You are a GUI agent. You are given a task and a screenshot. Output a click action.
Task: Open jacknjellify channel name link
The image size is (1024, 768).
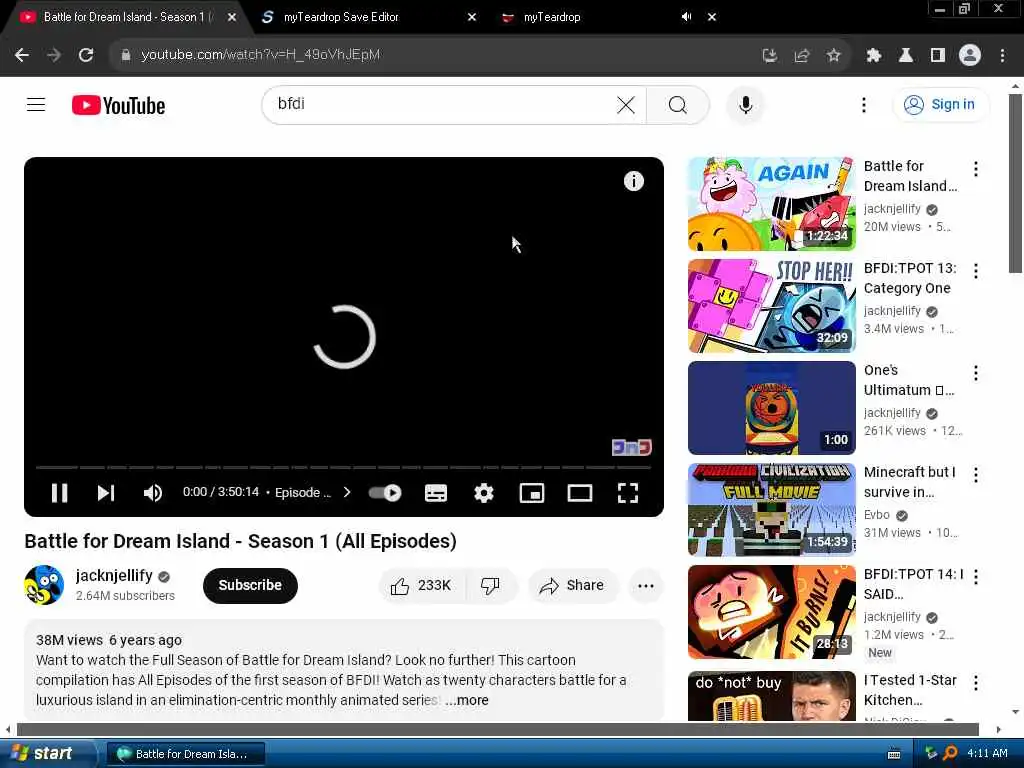coord(114,575)
